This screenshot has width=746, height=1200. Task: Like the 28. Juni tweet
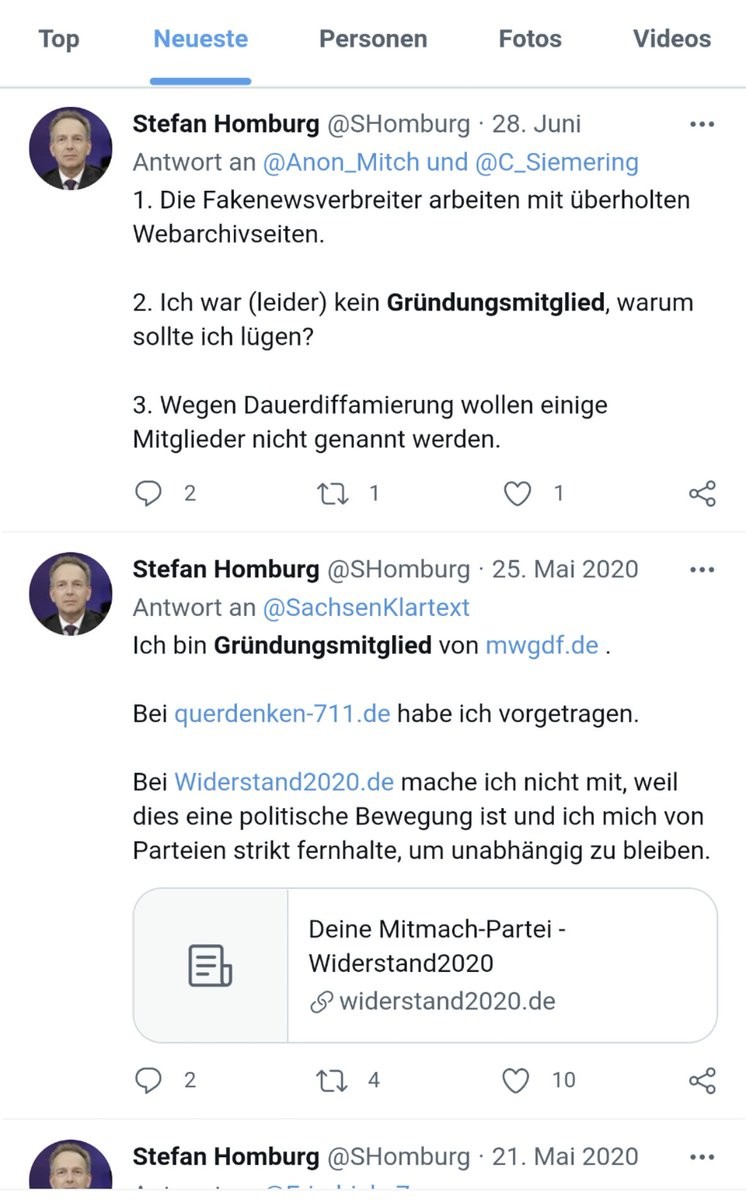(x=517, y=493)
